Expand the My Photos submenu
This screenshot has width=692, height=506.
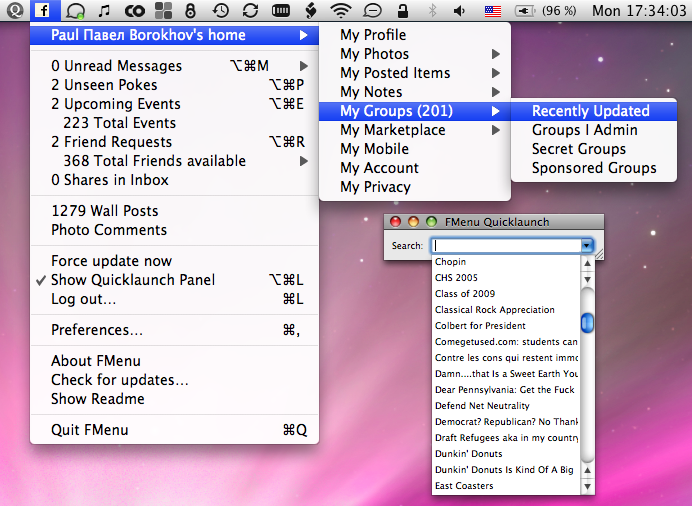click(x=415, y=54)
